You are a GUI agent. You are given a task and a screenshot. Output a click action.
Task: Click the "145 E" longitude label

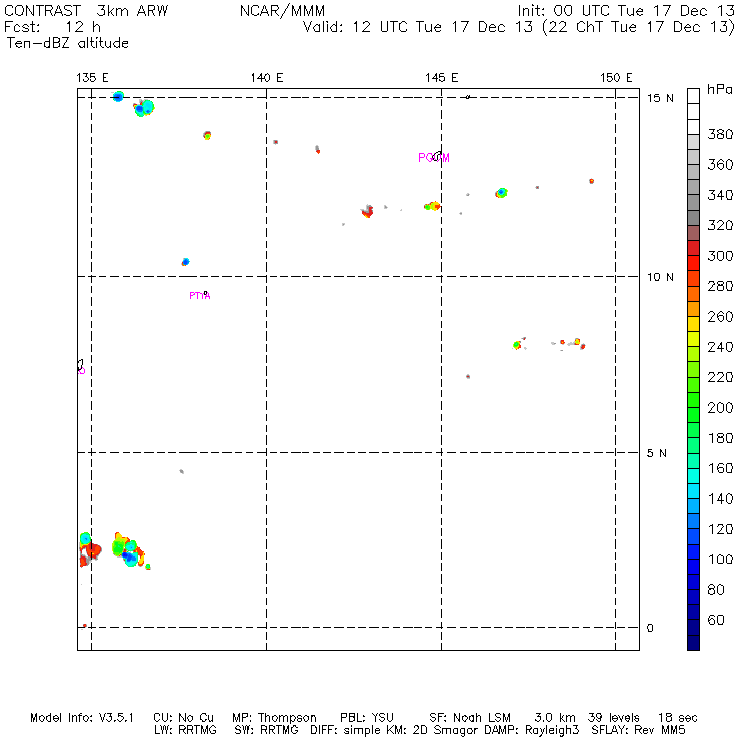click(441, 77)
